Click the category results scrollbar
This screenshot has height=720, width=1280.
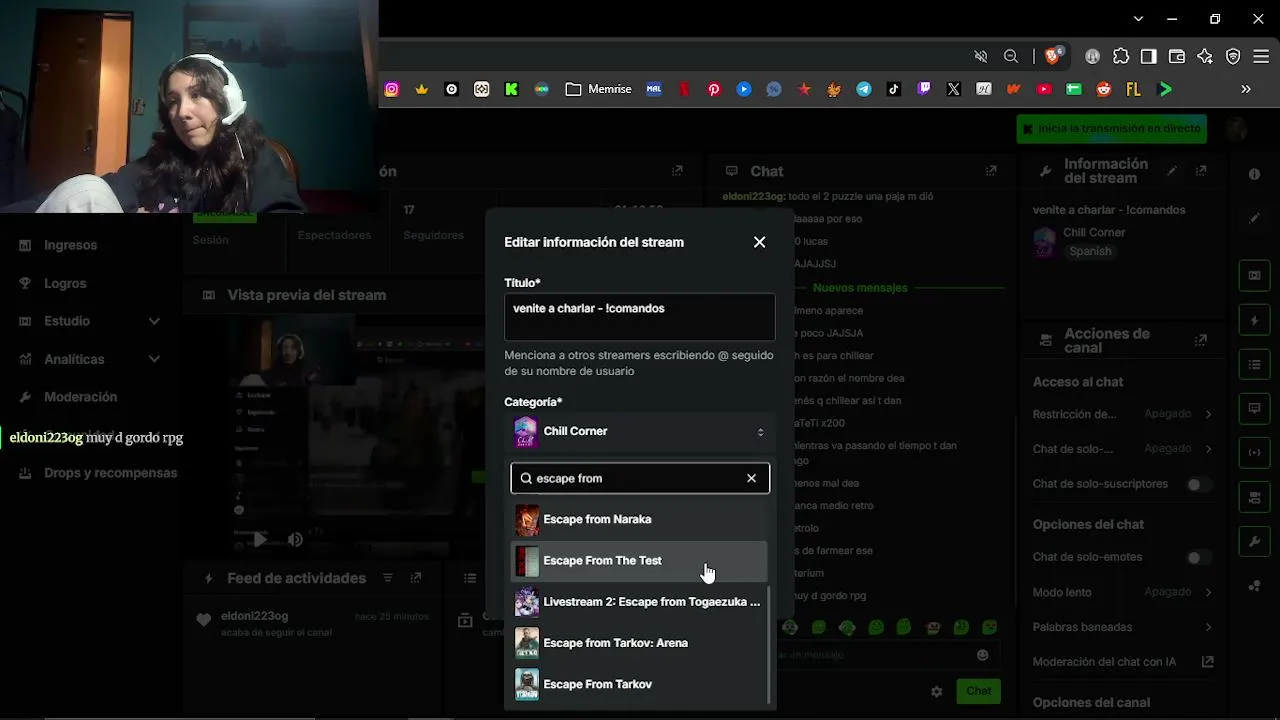pyautogui.click(x=769, y=645)
